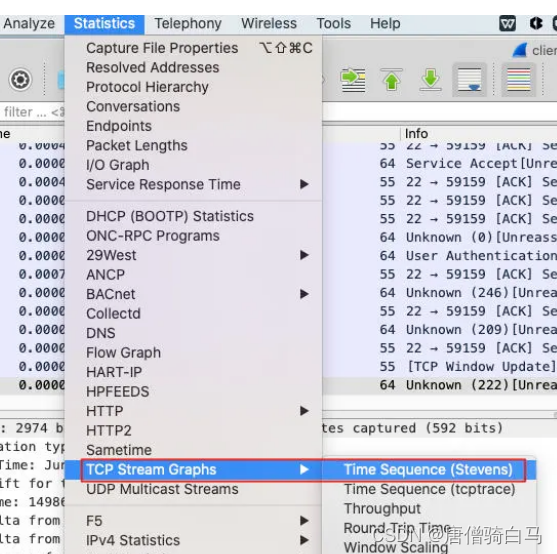Open the capture options gear icon
The image size is (557, 554).
[20, 80]
